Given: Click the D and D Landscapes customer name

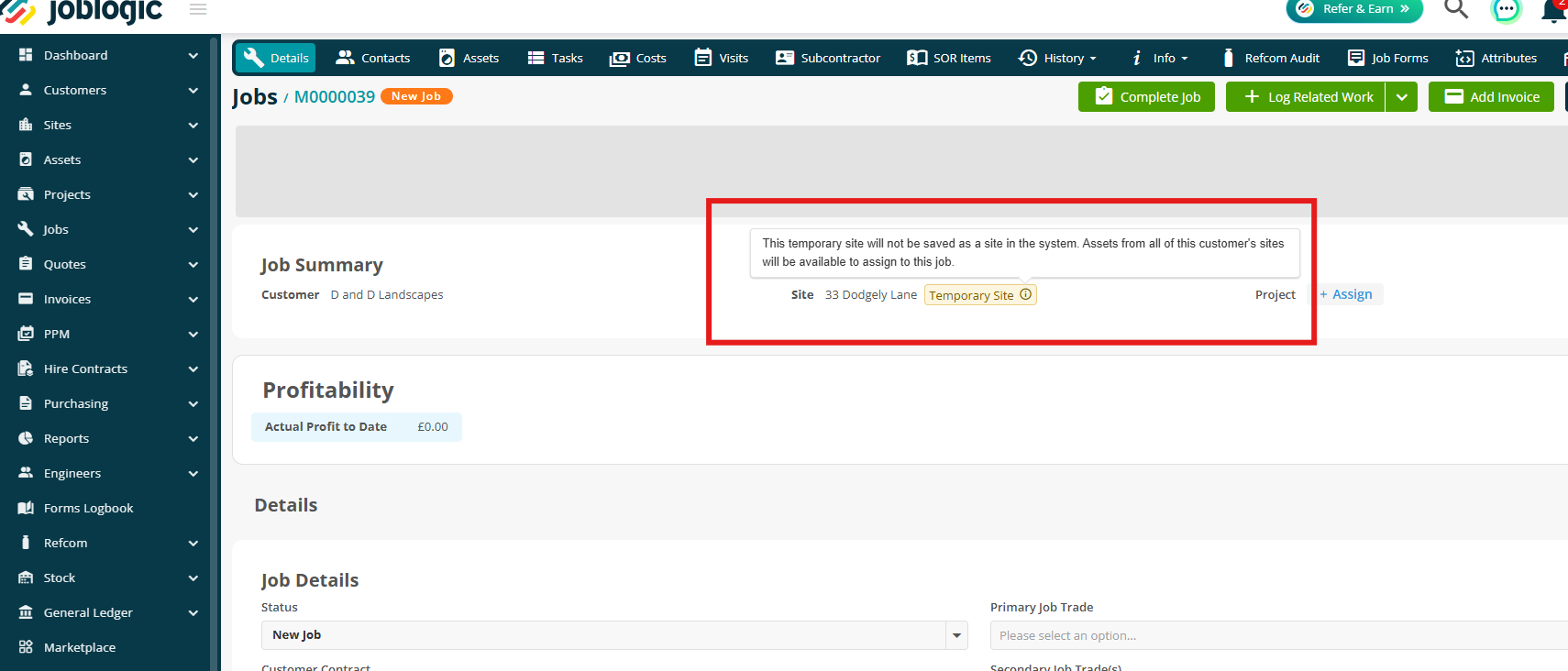Looking at the screenshot, I should click(387, 294).
